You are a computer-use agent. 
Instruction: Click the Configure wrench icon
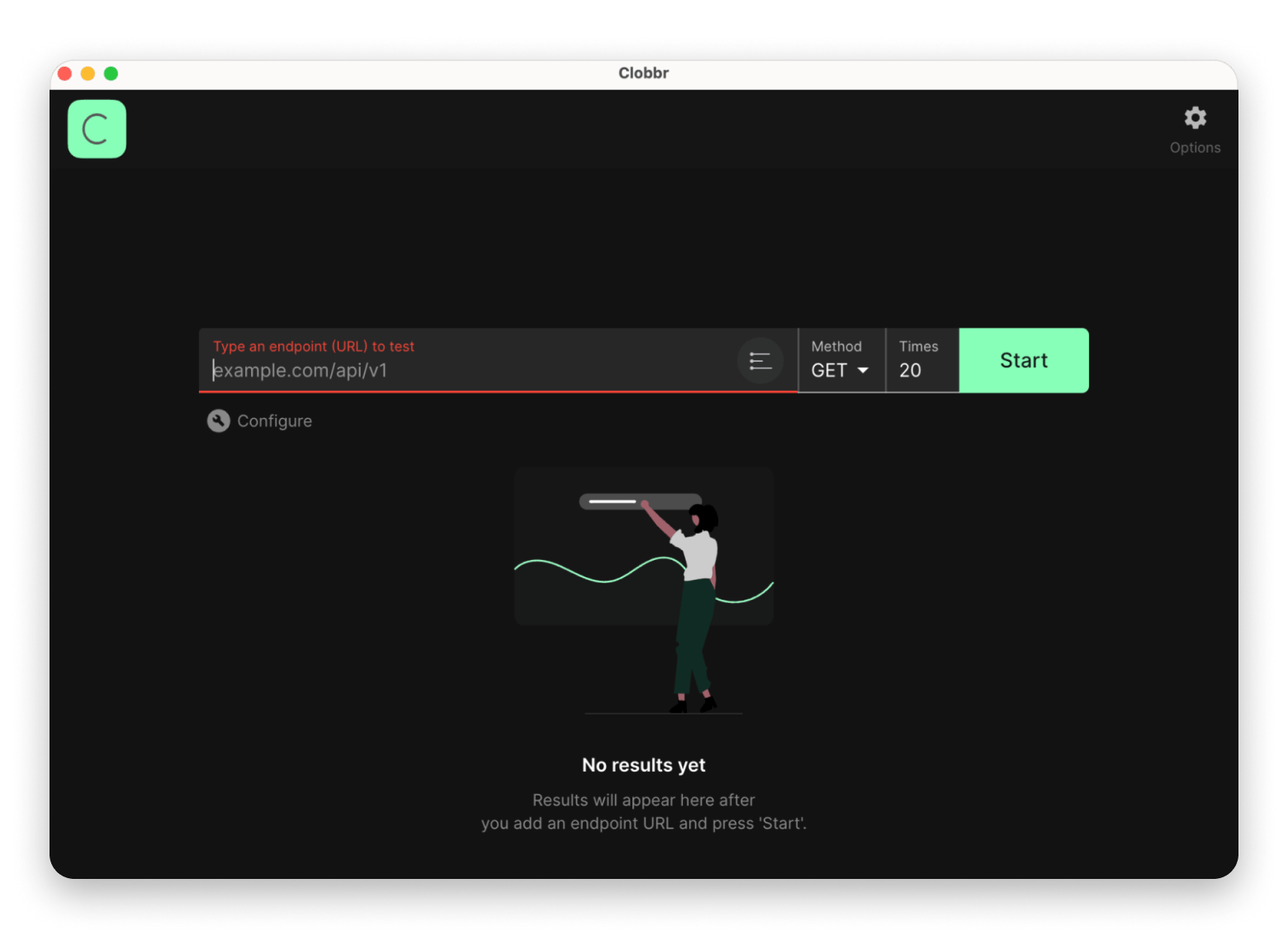tap(218, 421)
